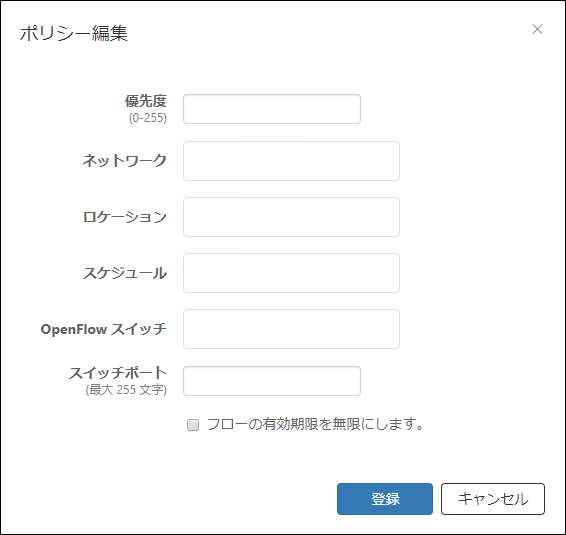Dismiss the dialog using キャンセル
566x535 pixels.
(493, 499)
